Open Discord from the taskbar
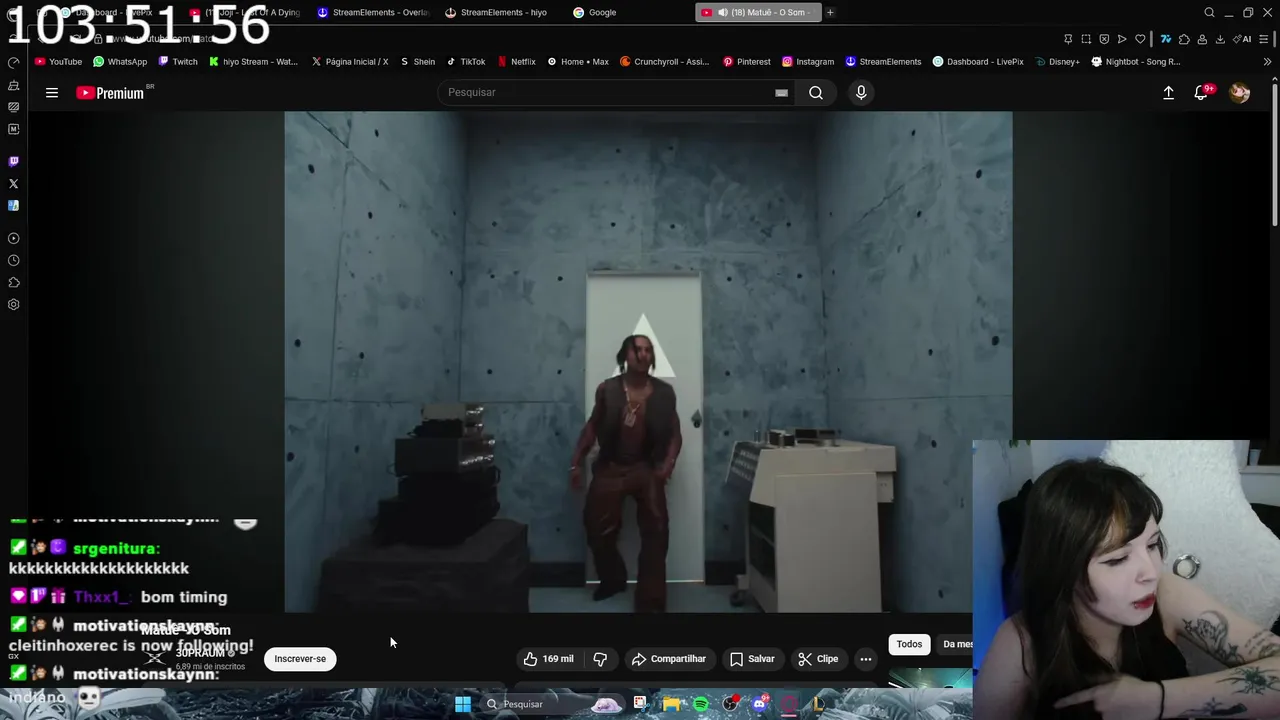Viewport: 1280px width, 720px height. (x=760, y=704)
